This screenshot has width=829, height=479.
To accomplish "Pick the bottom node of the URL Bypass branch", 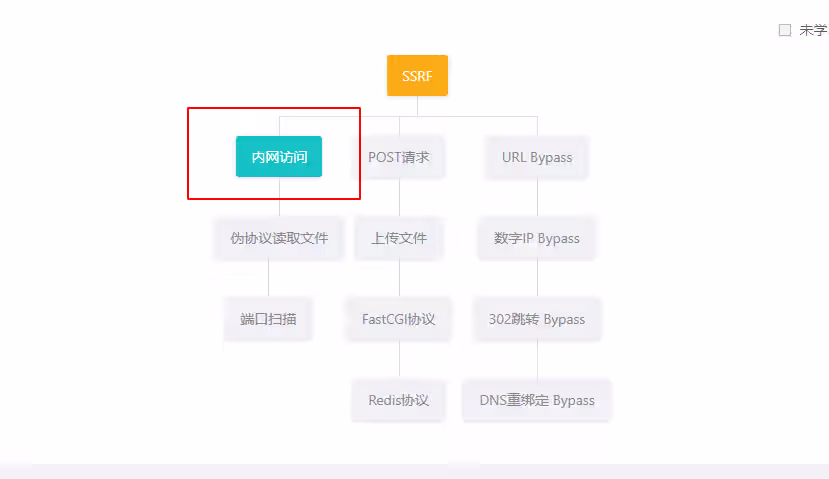I will [x=537, y=400].
